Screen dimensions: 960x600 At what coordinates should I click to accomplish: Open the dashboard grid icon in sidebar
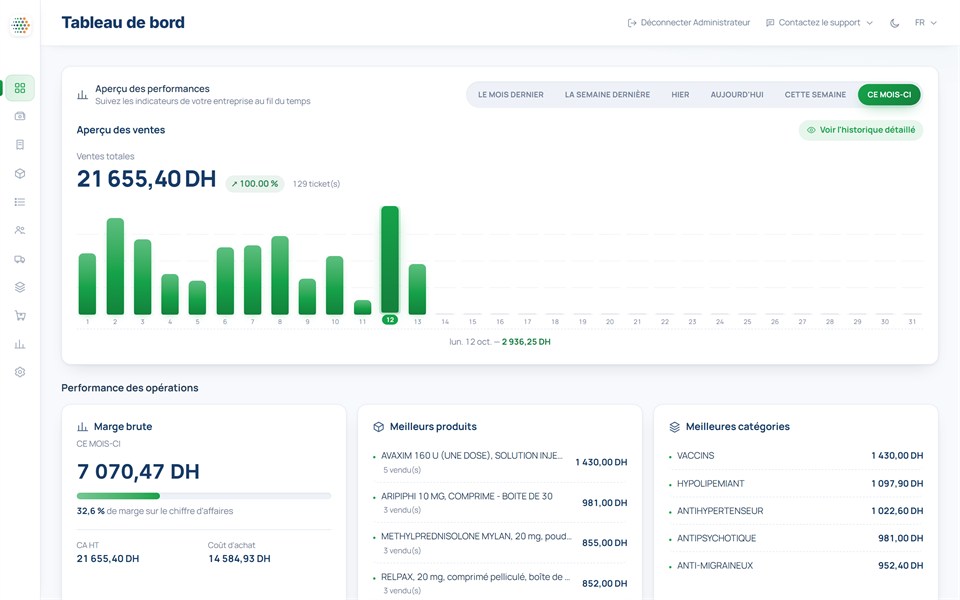pyautogui.click(x=20, y=88)
